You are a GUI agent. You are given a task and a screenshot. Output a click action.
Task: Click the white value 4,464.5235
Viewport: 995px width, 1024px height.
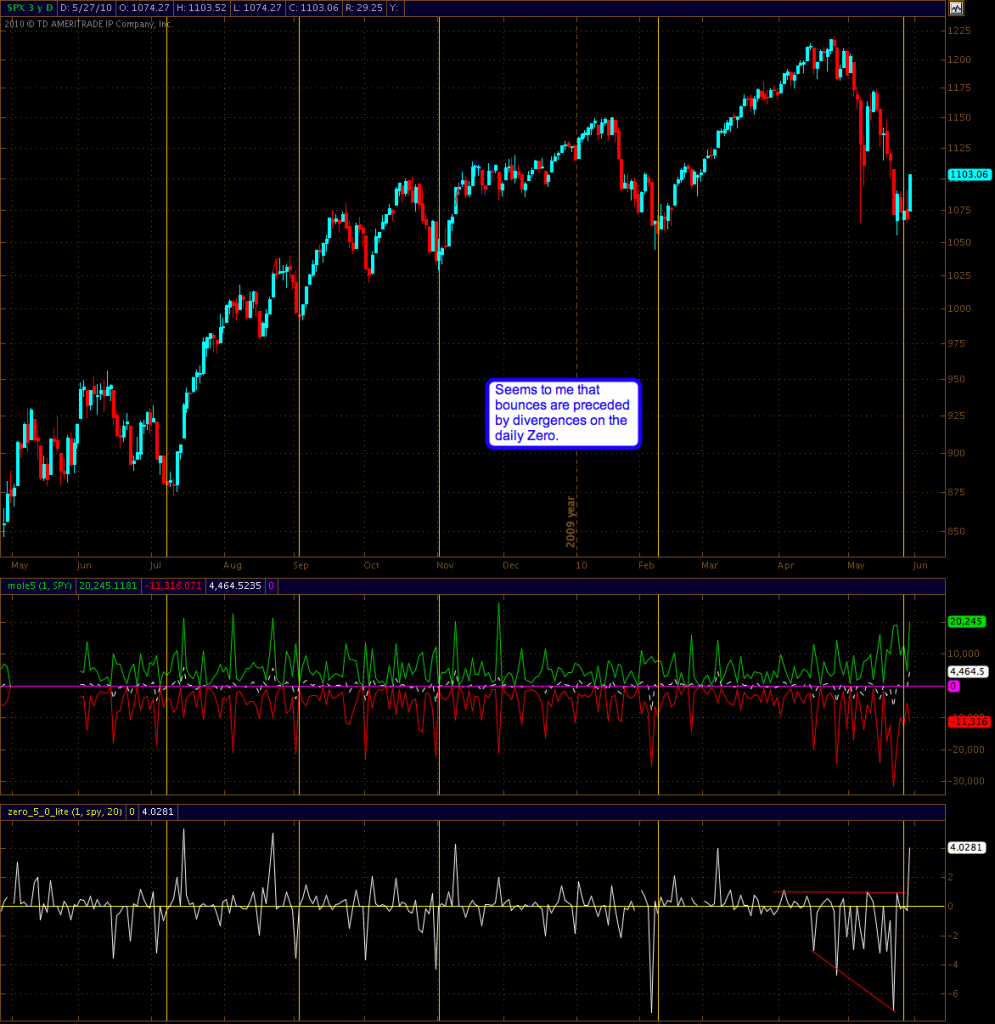coord(235,586)
